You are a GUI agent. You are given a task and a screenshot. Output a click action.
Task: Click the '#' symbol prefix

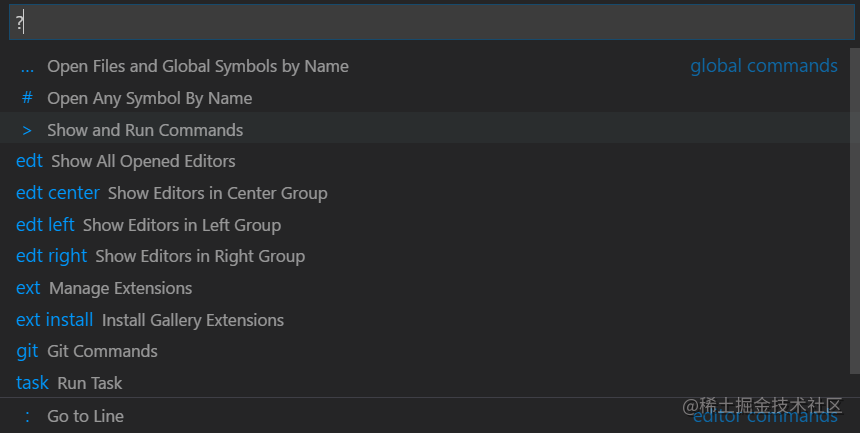tap(27, 98)
